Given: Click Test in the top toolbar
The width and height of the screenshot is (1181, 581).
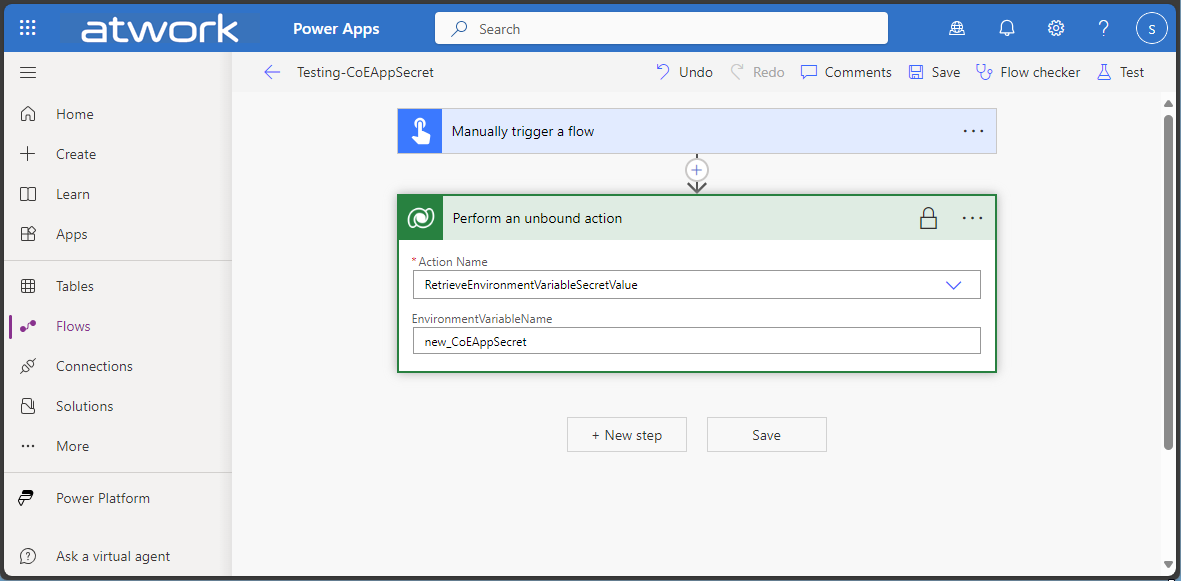Looking at the screenshot, I should pos(1120,72).
